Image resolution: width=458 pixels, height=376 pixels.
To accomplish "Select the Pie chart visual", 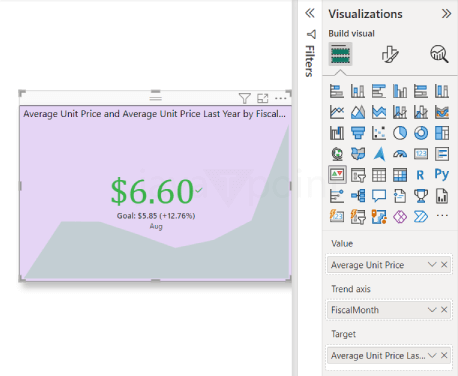I will click(x=400, y=133).
